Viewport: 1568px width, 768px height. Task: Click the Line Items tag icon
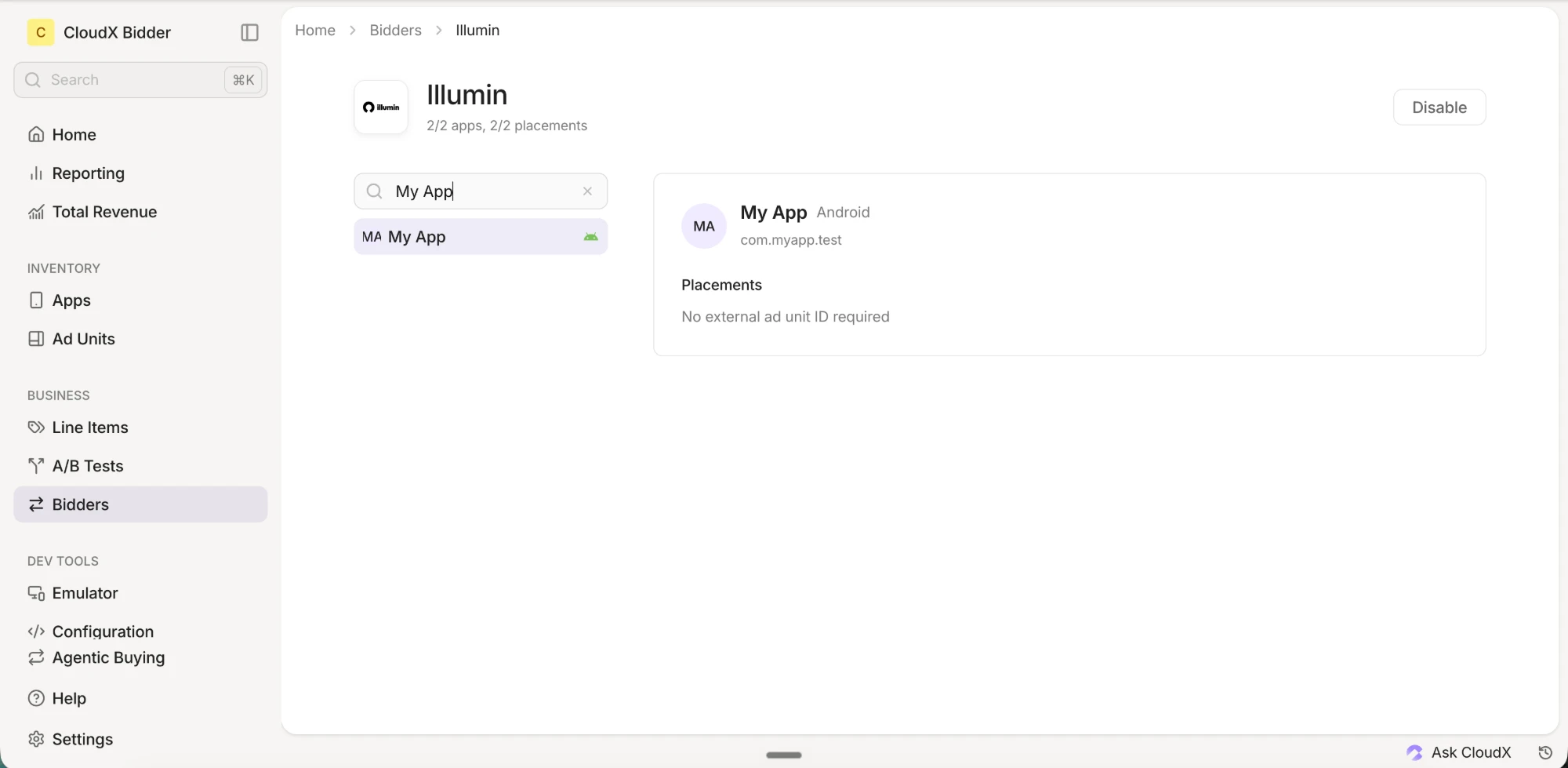click(x=36, y=428)
